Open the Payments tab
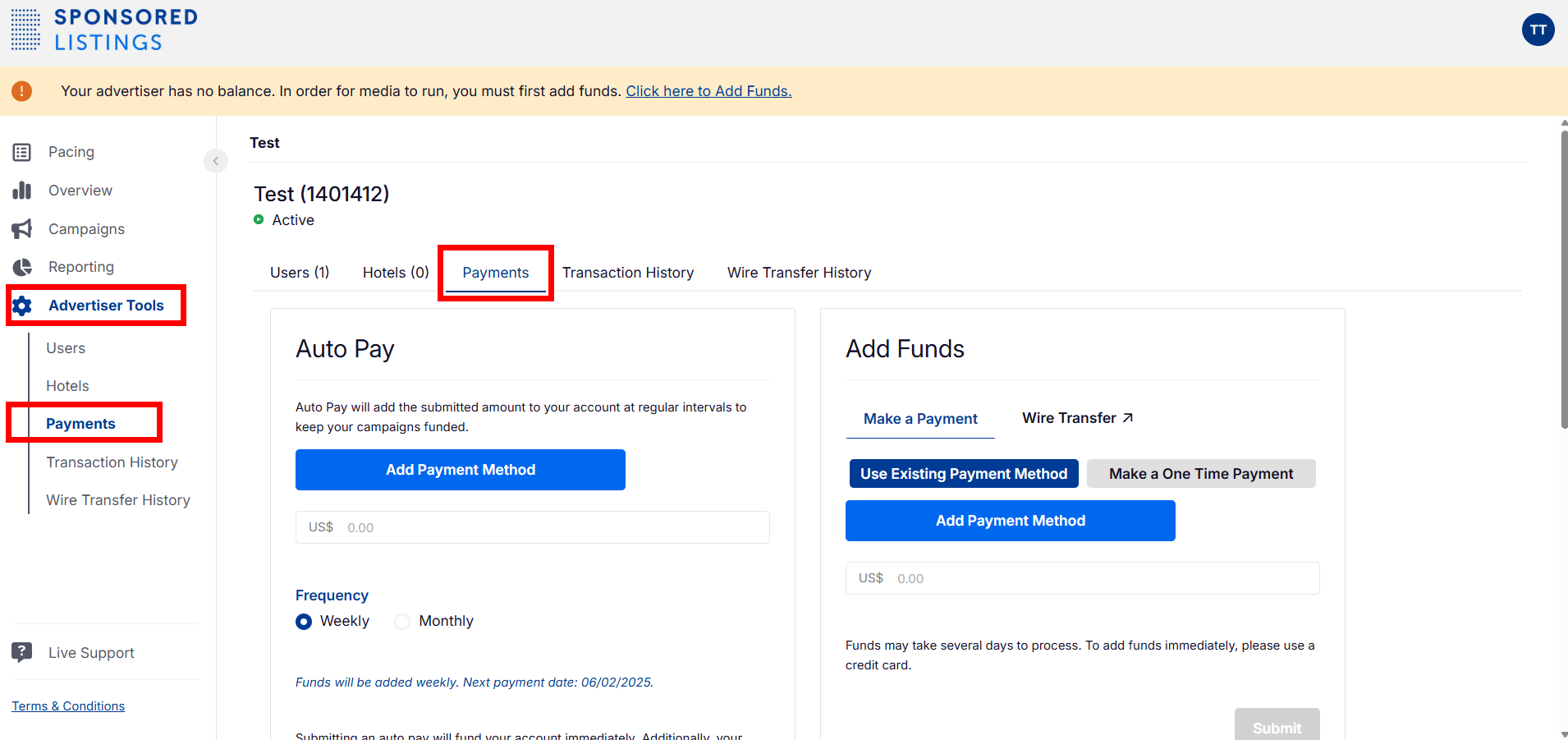 point(496,273)
